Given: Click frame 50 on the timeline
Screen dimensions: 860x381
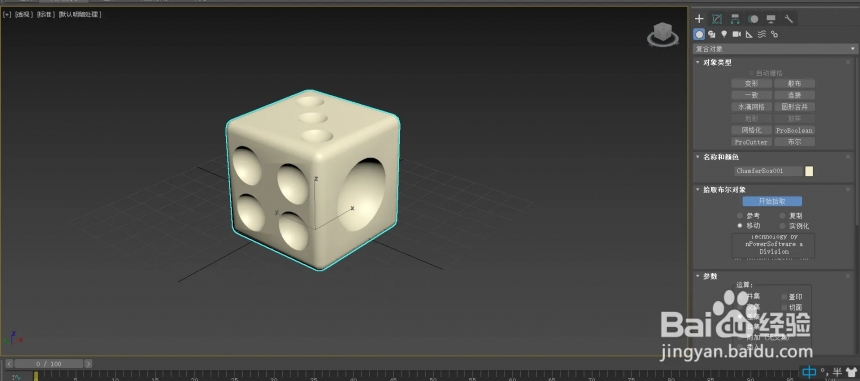Looking at the screenshot, I should 433,377.
